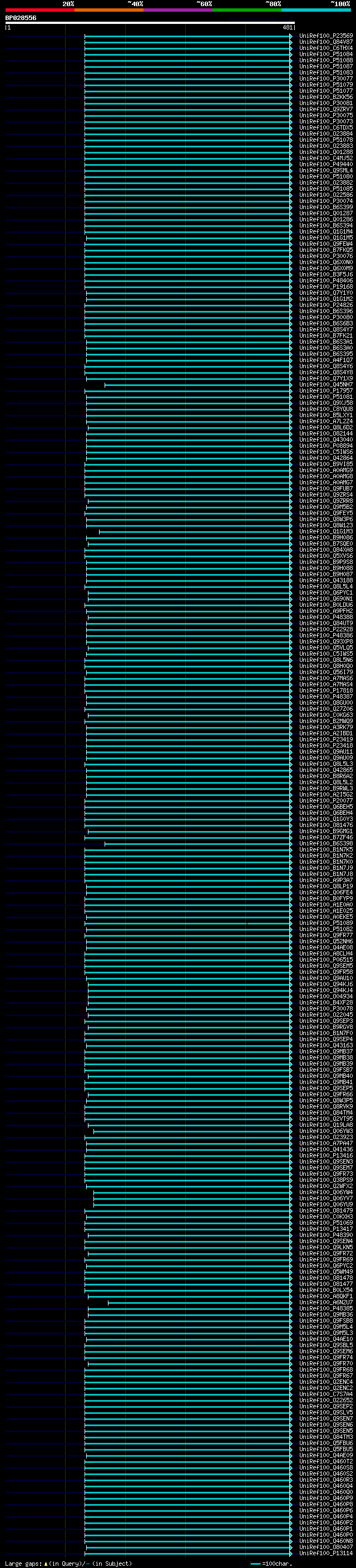Select hit label UniRef100_Q1G0Y3
The image size is (356, 1568).
(326, 819)
